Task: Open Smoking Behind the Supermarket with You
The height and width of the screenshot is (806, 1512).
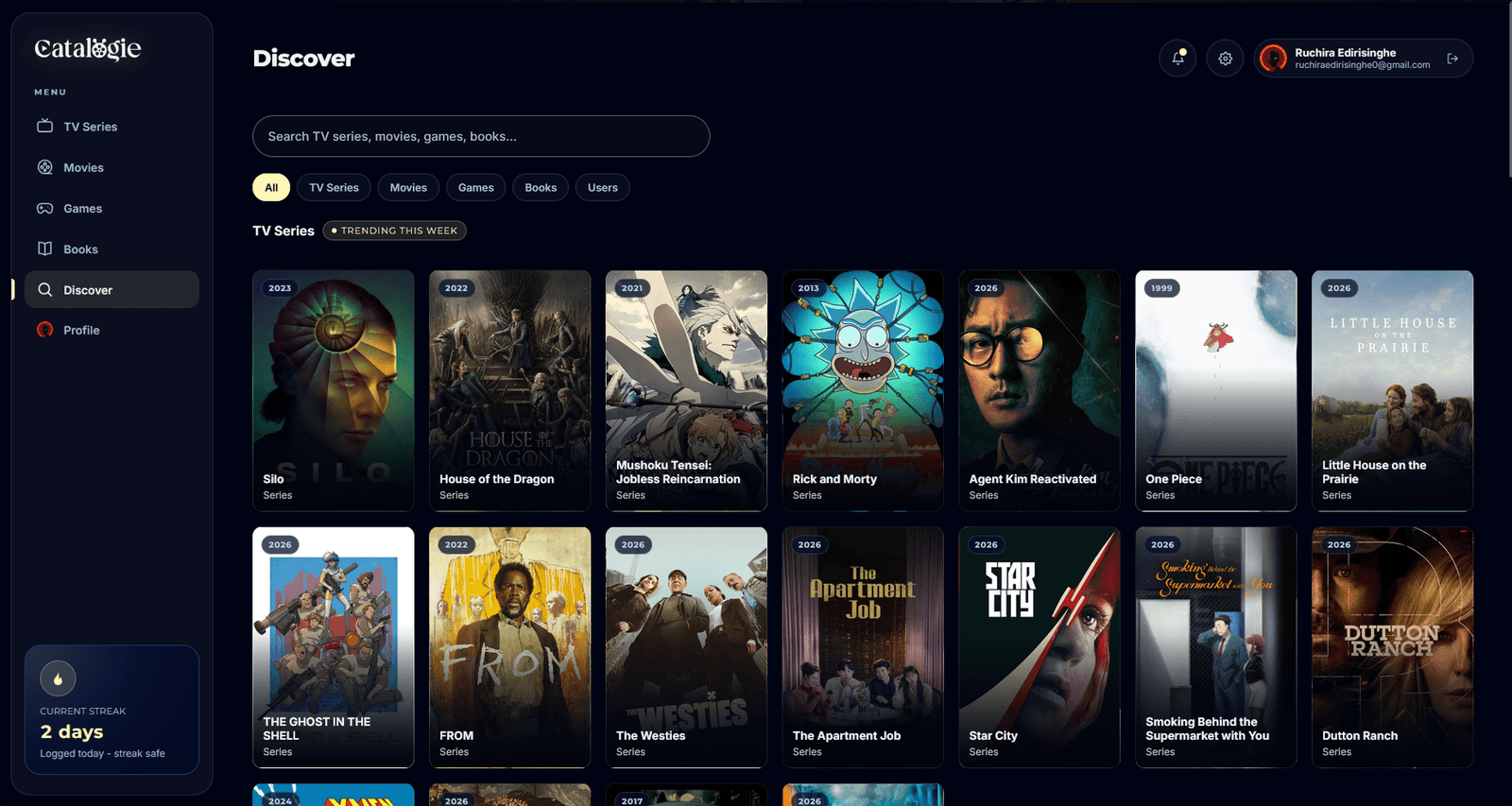Action: tap(1216, 647)
